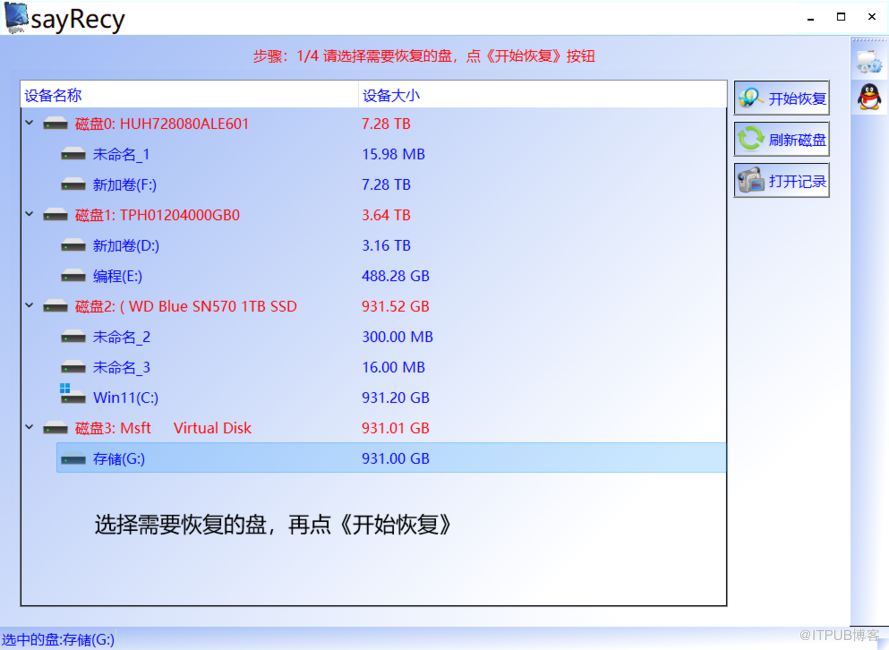Select the 未命名_3 partition
This screenshot has height=650, width=889.
click(121, 368)
